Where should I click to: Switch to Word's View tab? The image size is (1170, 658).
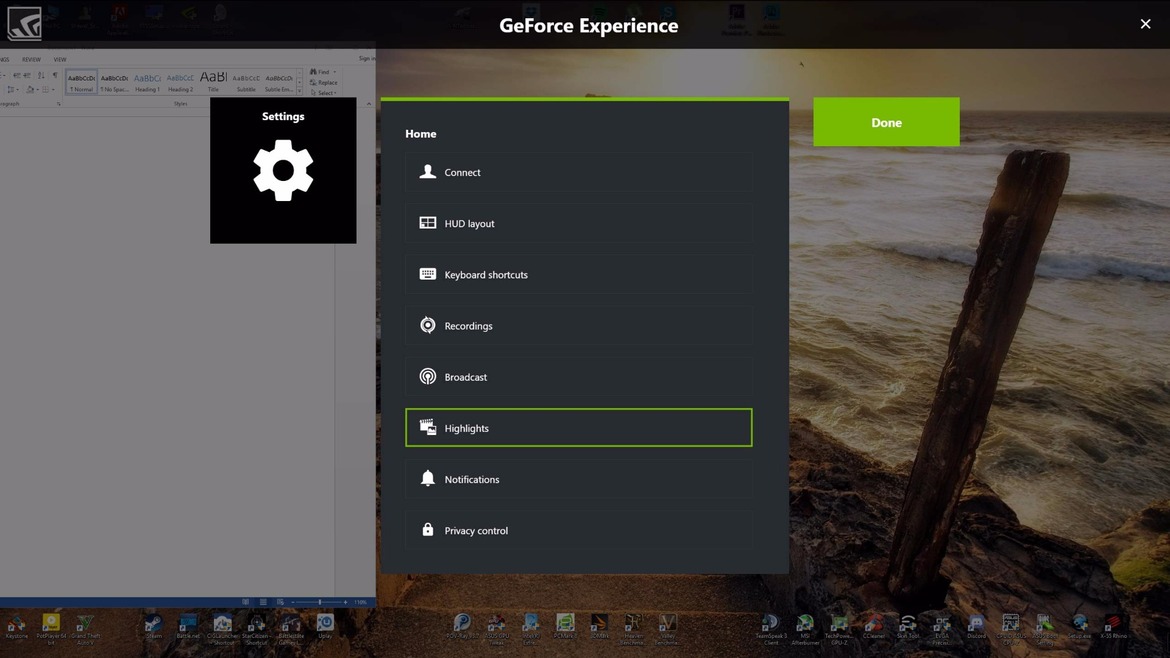60,60
